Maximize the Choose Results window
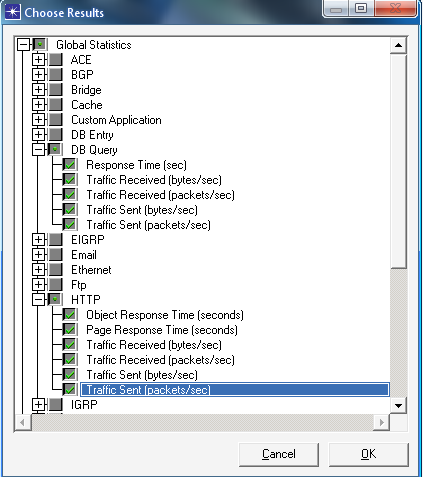Viewport: 423px width, 477px height. pos(361,8)
